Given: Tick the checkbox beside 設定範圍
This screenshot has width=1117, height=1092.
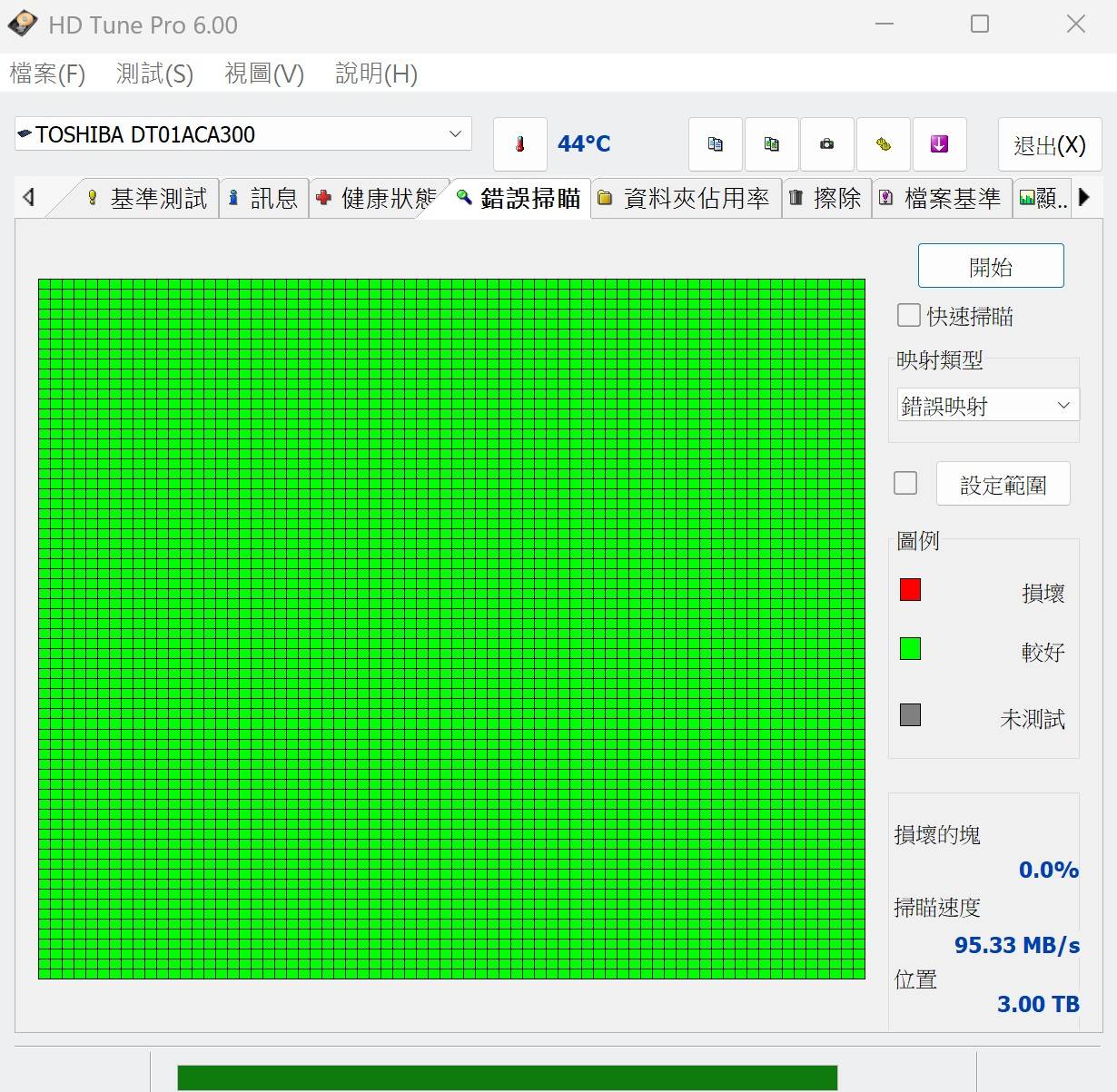Looking at the screenshot, I should click(905, 483).
